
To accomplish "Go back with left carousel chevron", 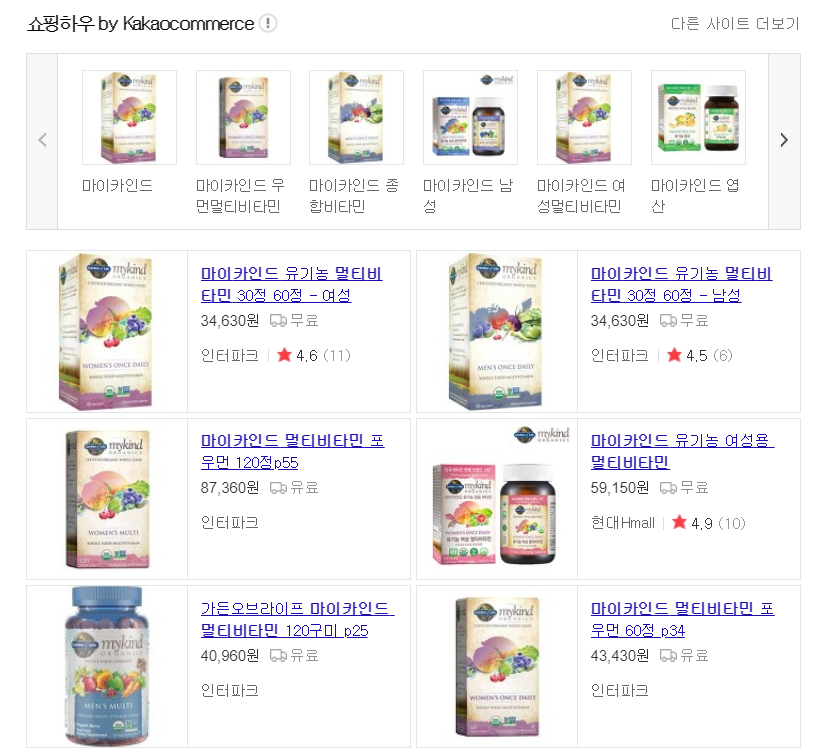I will coord(43,141).
